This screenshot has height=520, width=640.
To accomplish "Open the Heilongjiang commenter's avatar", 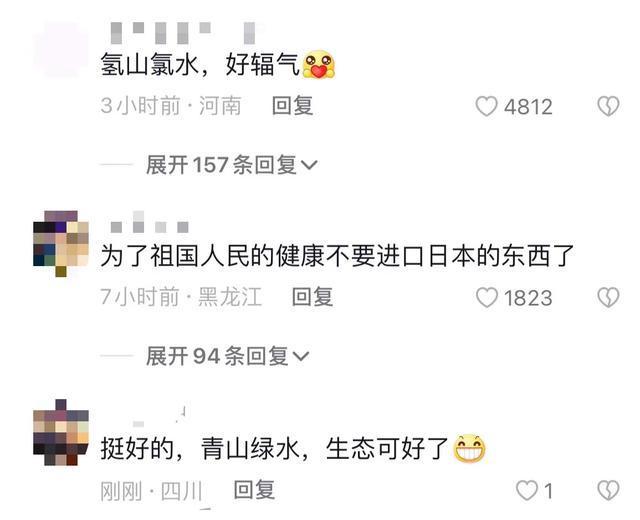I will point(61,244).
